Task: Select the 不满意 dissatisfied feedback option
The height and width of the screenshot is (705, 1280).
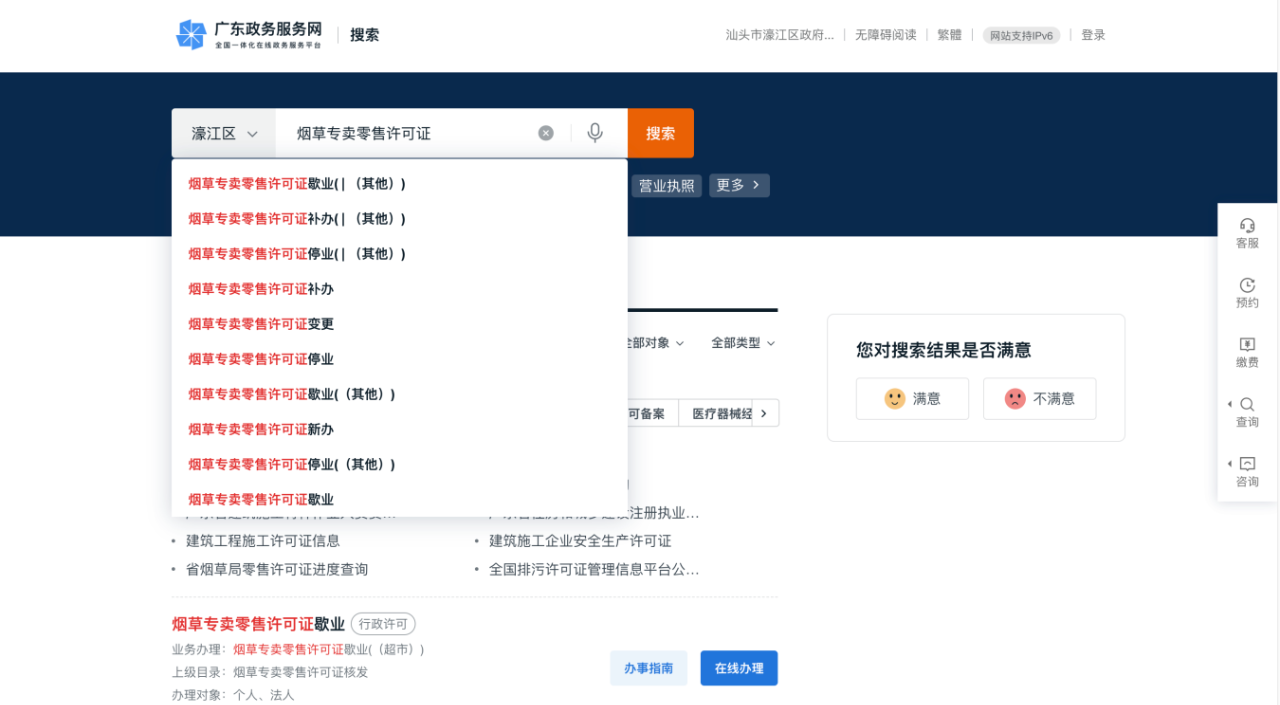Action: click(x=1039, y=398)
